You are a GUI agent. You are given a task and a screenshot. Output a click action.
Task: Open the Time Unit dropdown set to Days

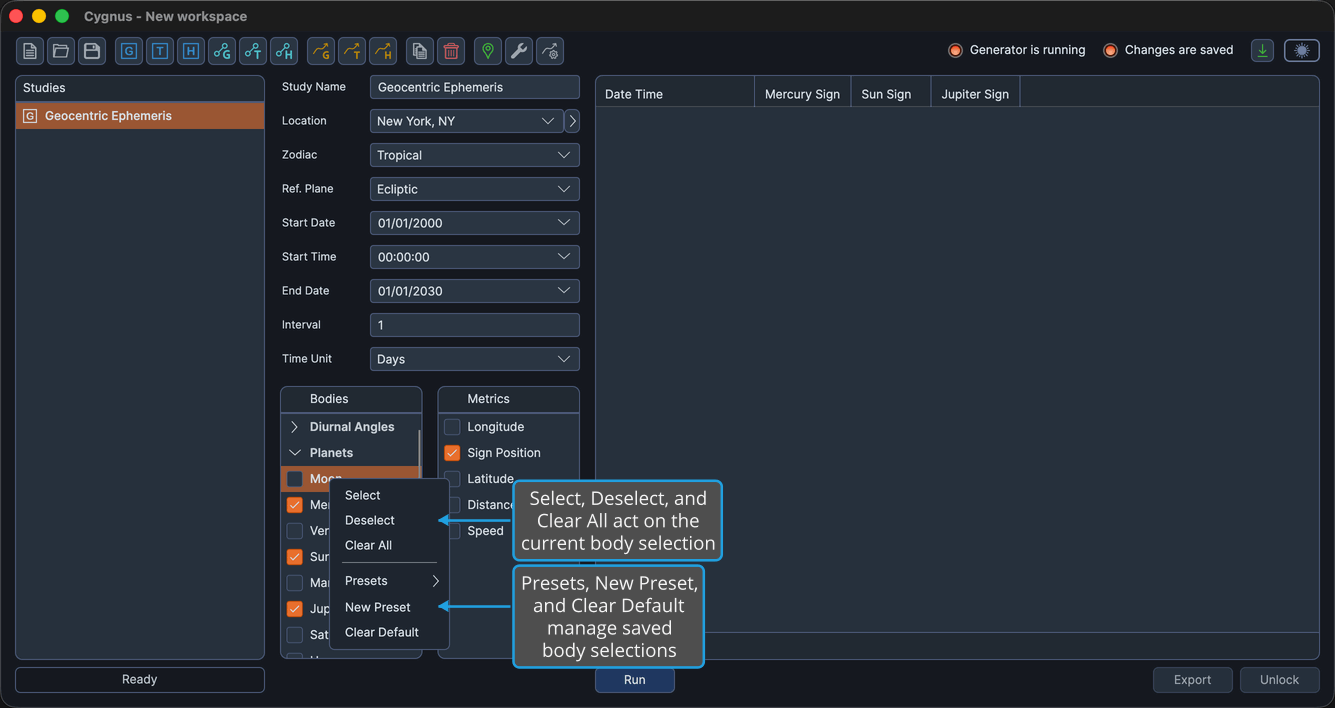click(x=474, y=359)
